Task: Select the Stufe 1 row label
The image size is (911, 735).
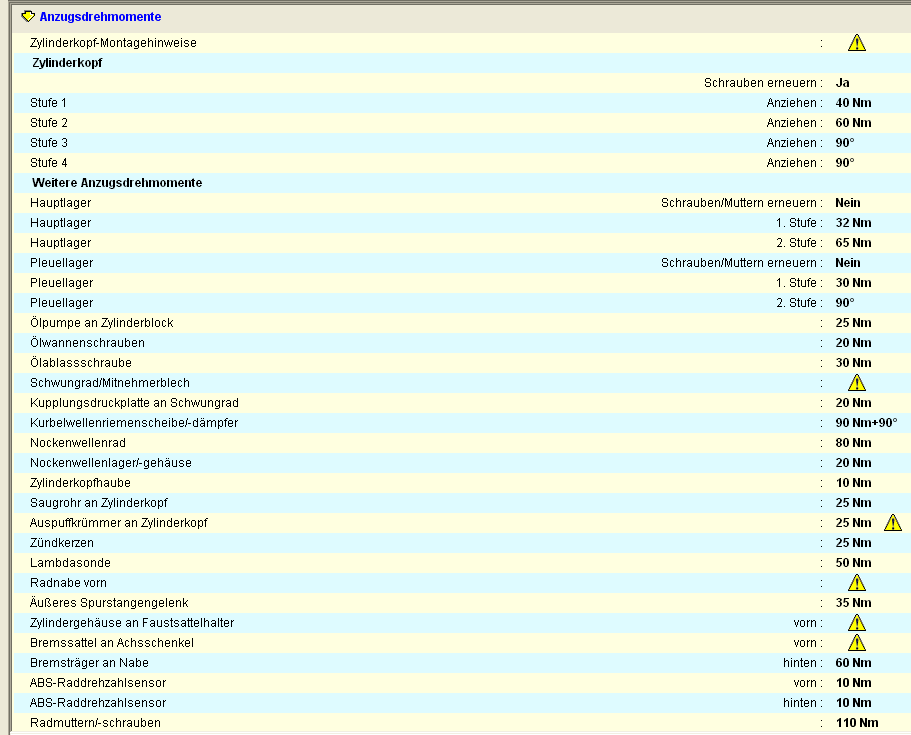Action: click(x=49, y=103)
